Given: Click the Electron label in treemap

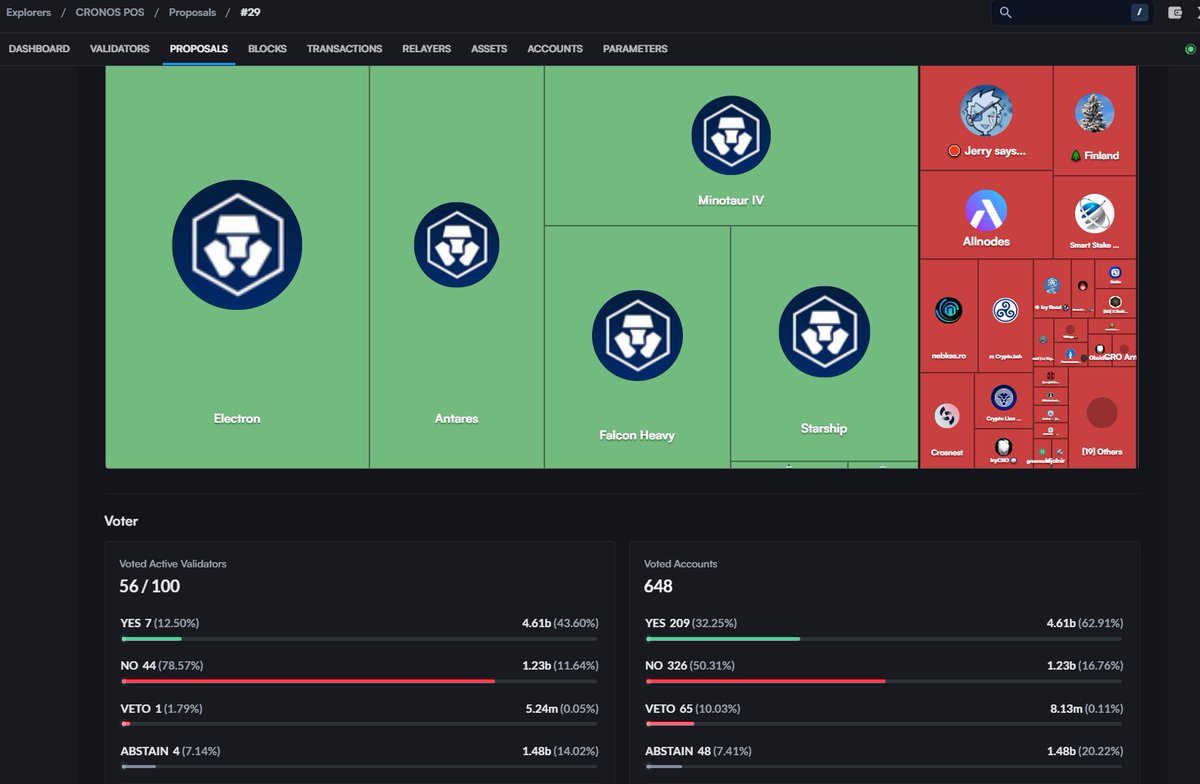Looking at the screenshot, I should (237, 418).
